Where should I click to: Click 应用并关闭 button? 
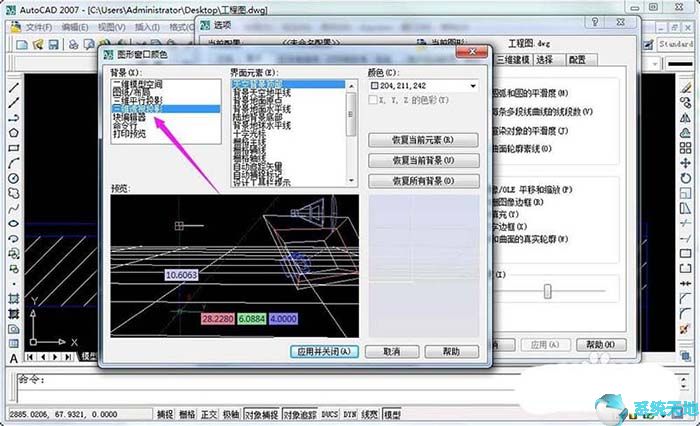324,352
